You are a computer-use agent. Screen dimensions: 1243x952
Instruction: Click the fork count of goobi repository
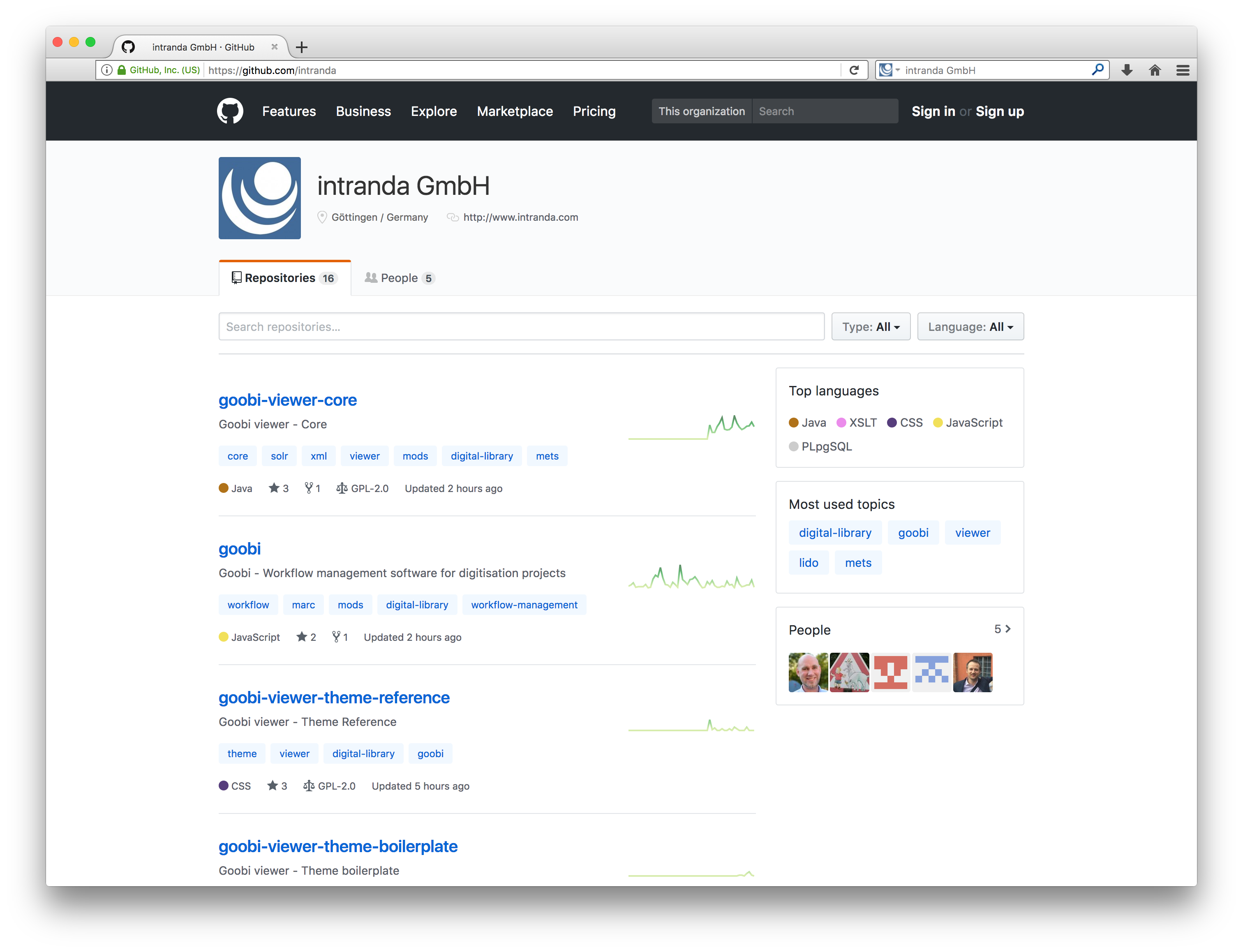(340, 637)
